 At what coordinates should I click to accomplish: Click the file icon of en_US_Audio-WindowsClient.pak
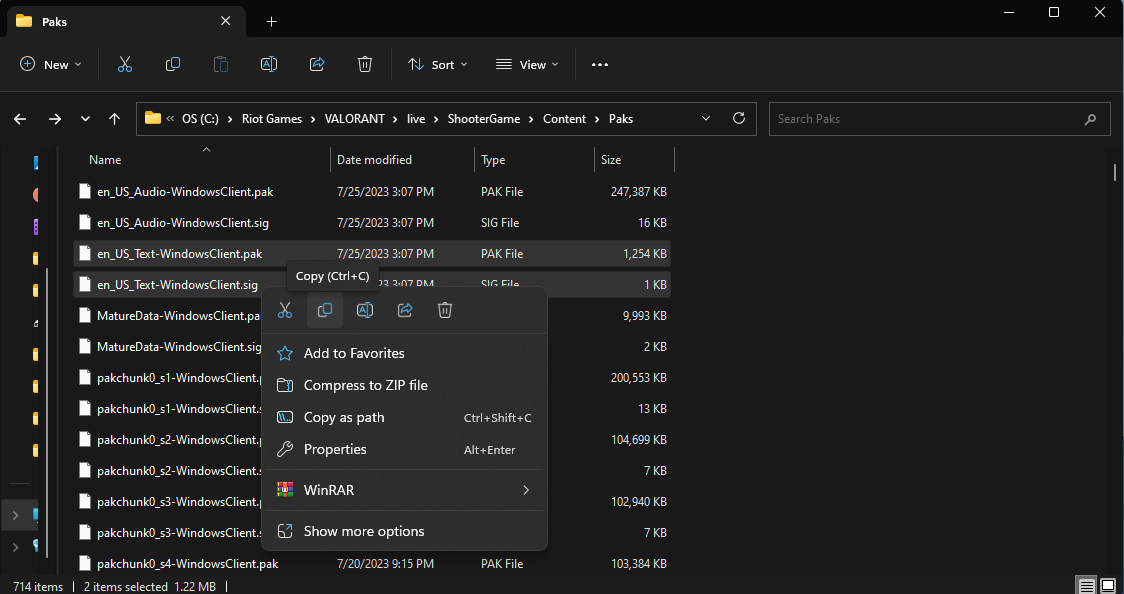[x=85, y=191]
